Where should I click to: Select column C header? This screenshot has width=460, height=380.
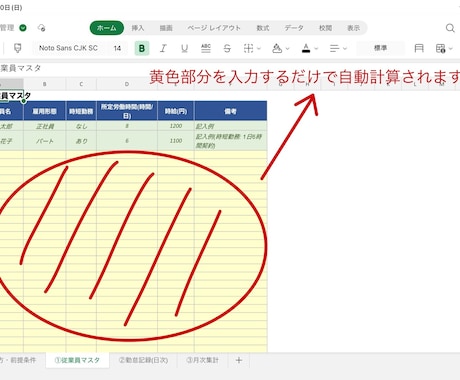coord(81,84)
